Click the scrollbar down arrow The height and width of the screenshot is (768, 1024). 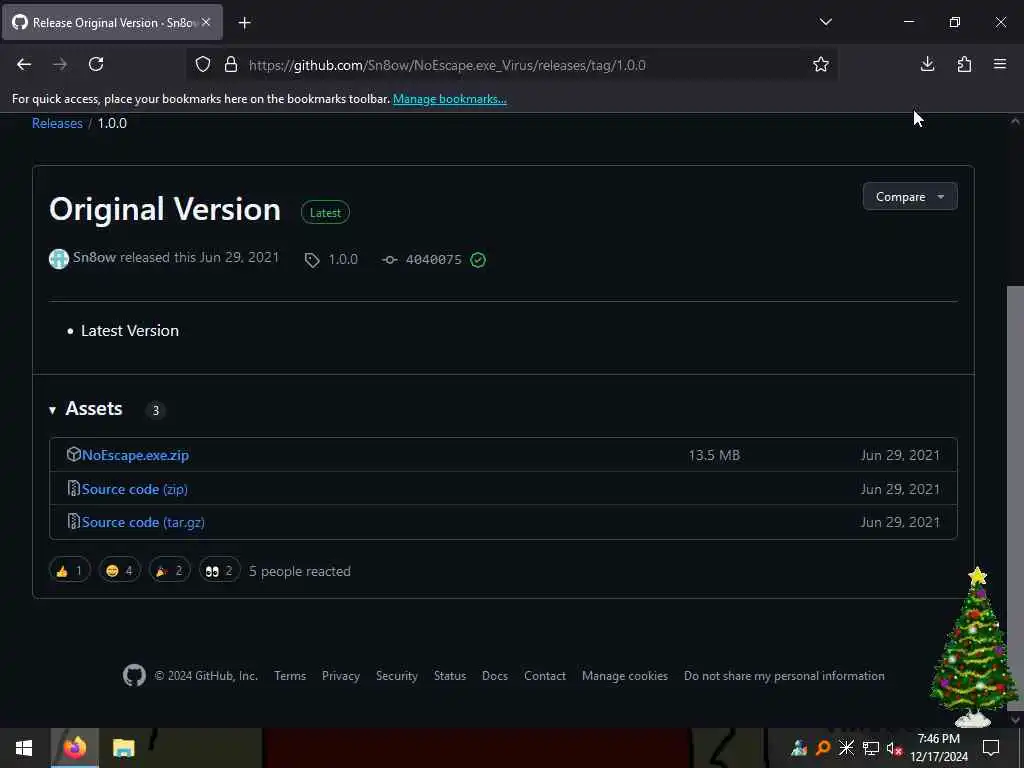pos(1015,720)
